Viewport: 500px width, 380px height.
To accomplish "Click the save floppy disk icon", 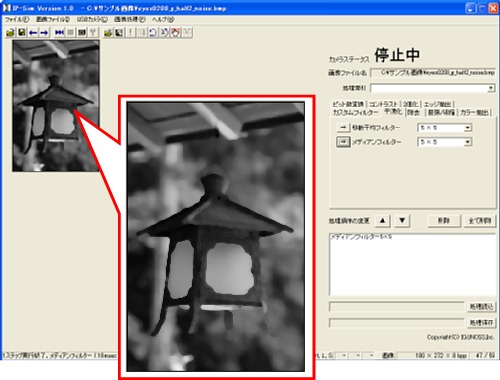I will pos(21,32).
